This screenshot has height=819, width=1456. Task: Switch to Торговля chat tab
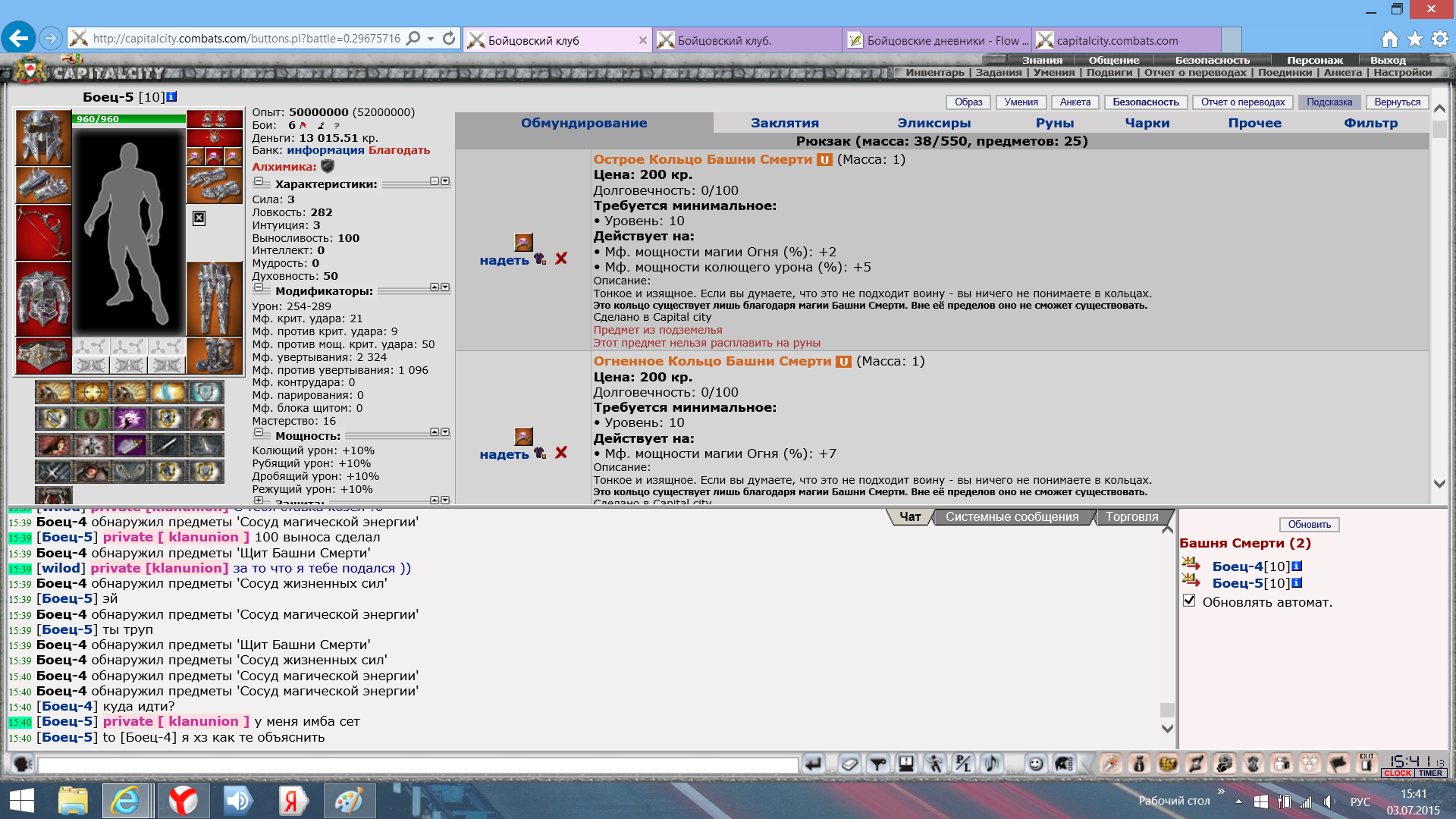(x=1131, y=517)
